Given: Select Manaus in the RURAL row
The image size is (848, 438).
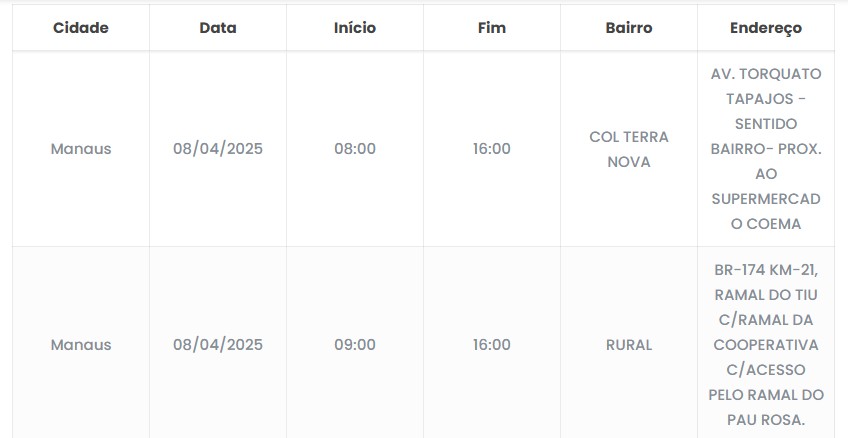Looking at the screenshot, I should 81,345.
